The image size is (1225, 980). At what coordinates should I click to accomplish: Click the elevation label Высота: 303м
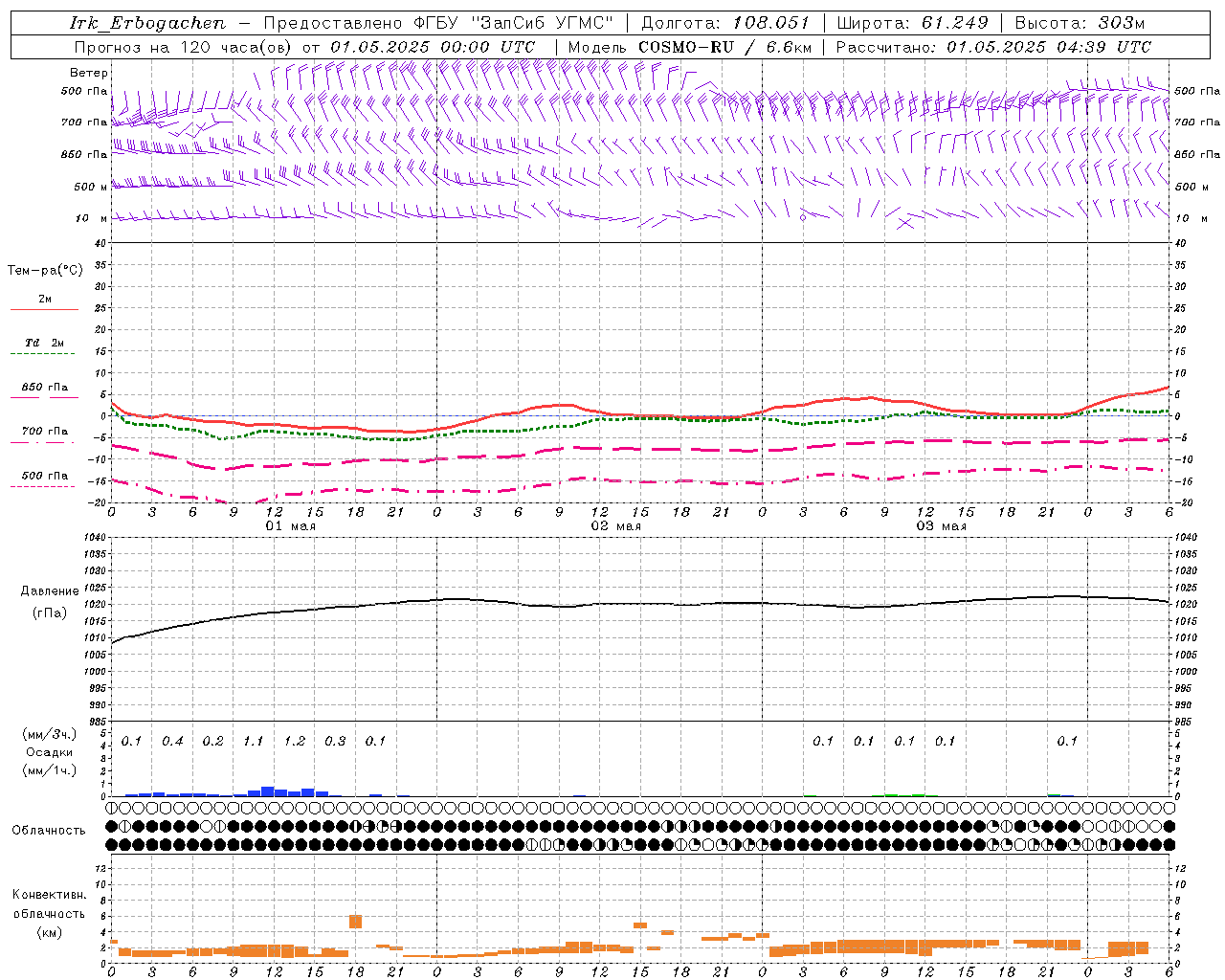click(x=1080, y=23)
